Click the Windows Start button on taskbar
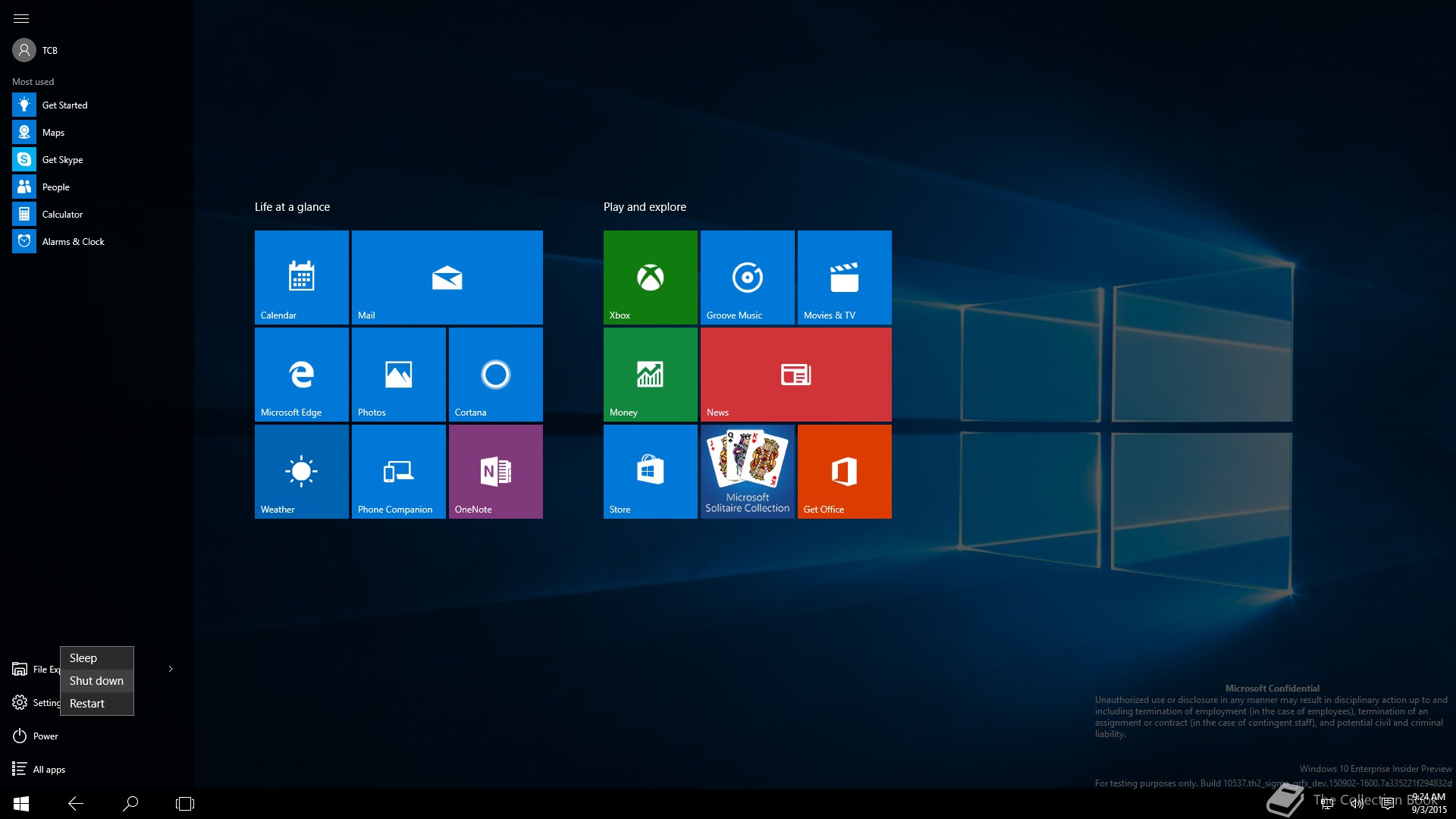This screenshot has height=819, width=1456. click(21, 804)
